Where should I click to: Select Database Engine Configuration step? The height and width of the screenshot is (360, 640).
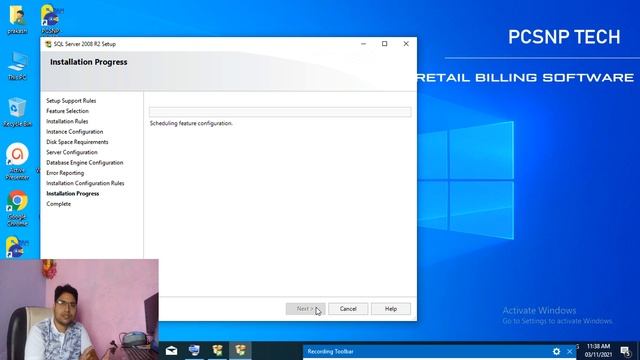pyautogui.click(x=84, y=162)
